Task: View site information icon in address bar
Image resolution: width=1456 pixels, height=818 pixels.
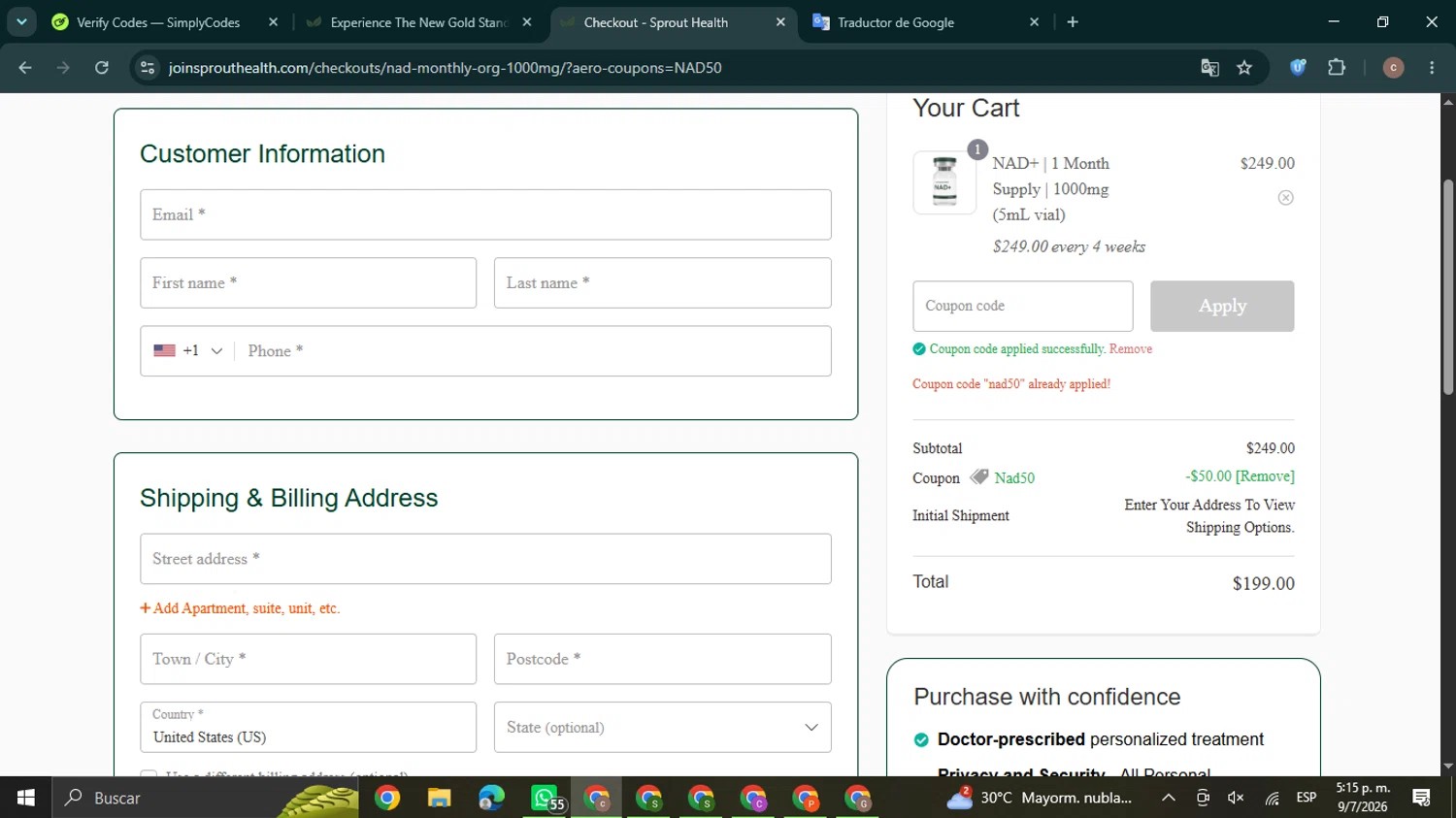Action: pos(148,68)
